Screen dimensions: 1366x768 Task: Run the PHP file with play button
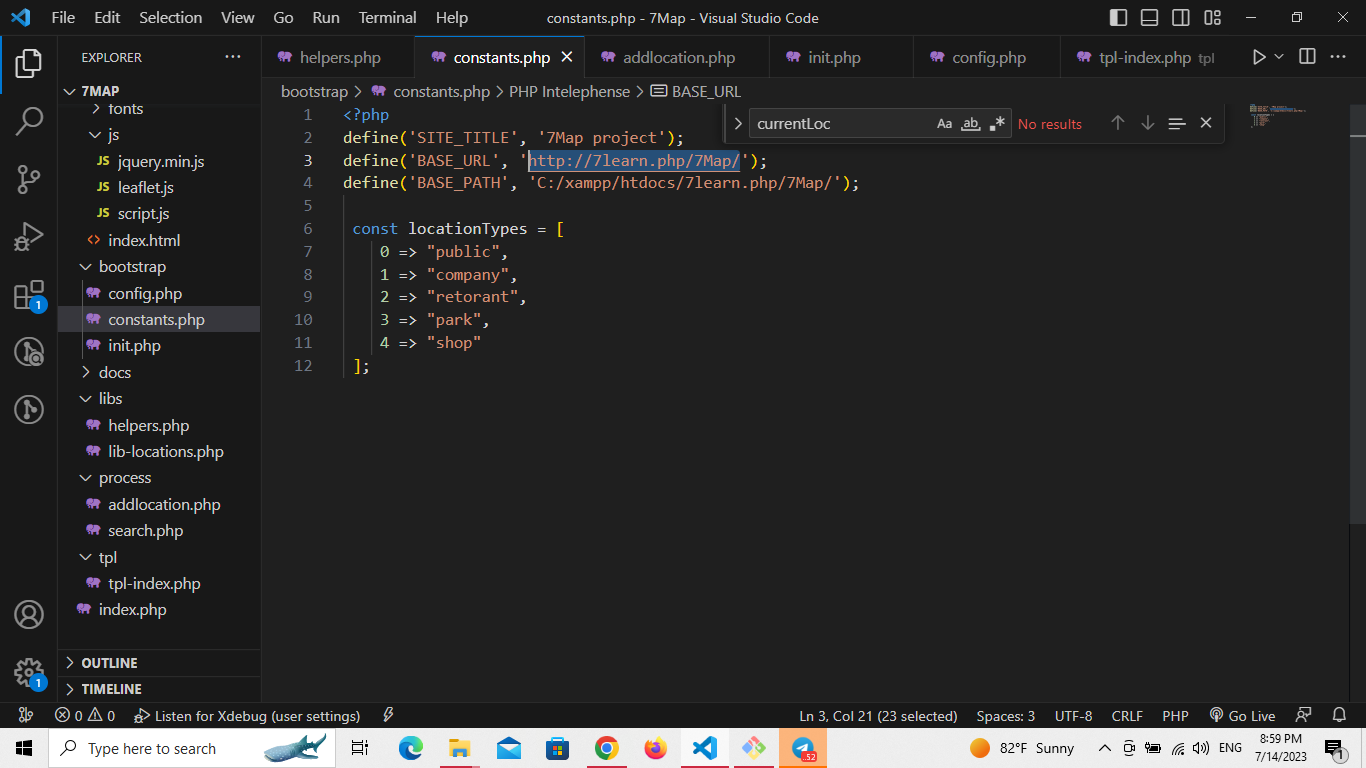tap(1259, 57)
